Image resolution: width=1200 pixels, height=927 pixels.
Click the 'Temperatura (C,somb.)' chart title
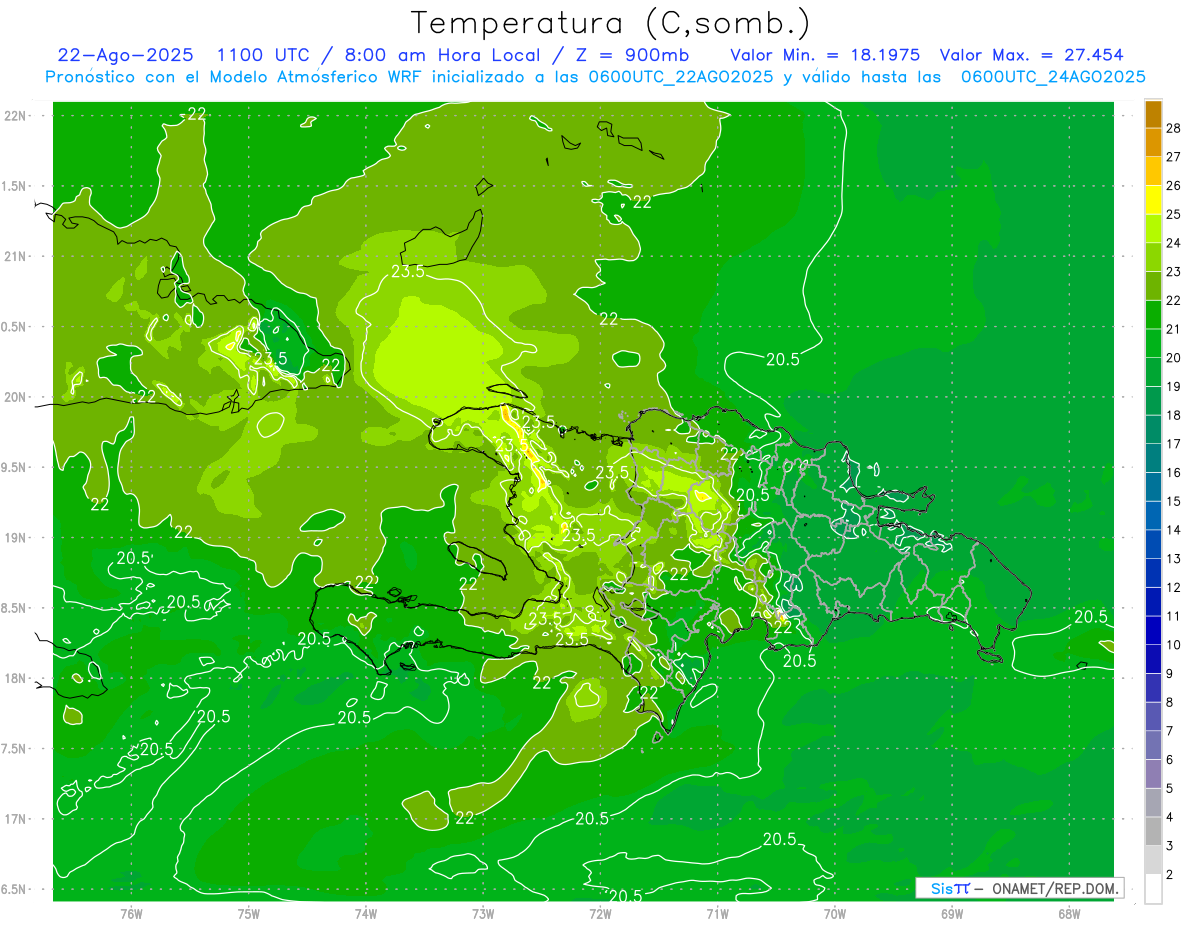[611, 23]
